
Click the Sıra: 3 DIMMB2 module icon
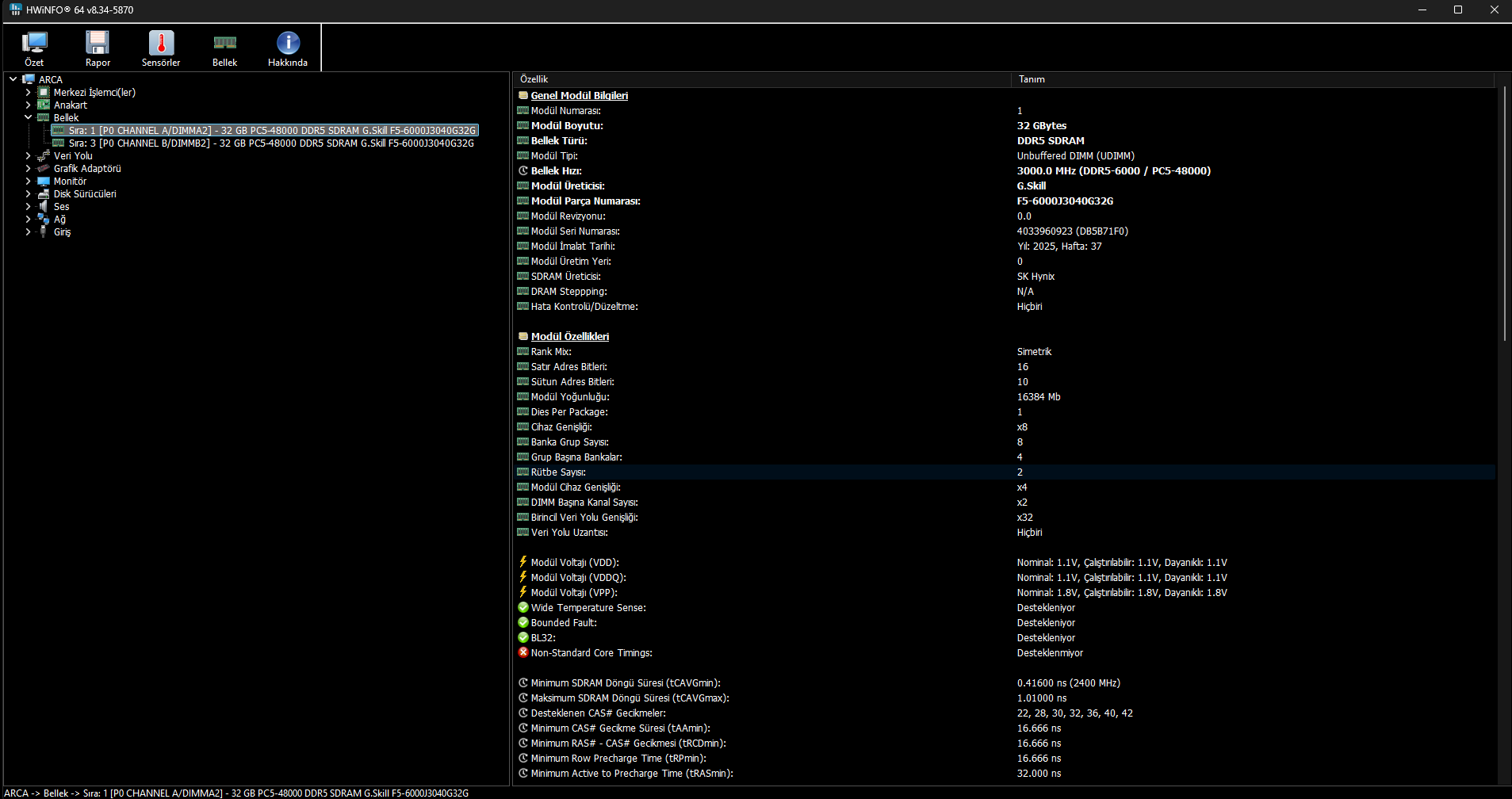(x=59, y=143)
